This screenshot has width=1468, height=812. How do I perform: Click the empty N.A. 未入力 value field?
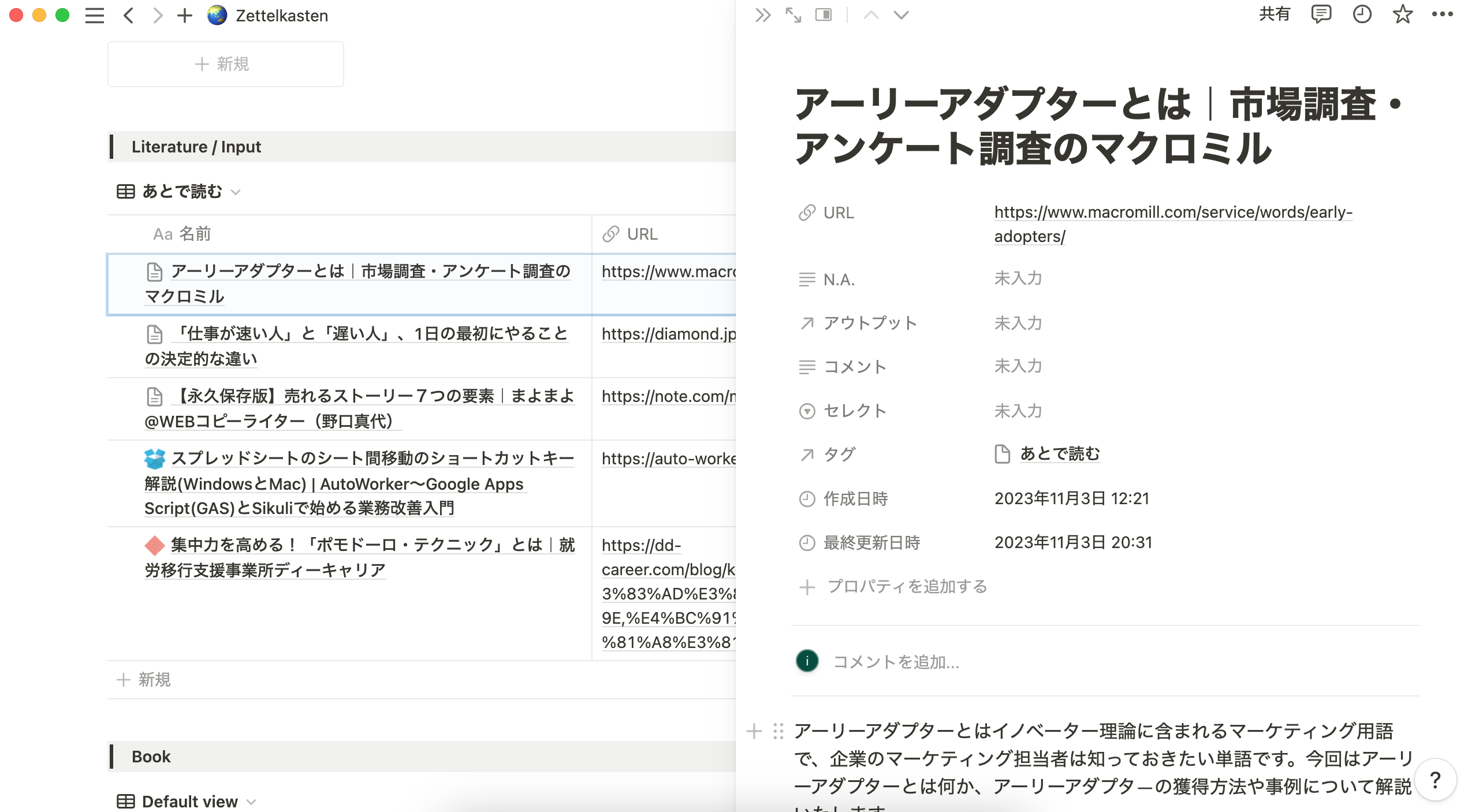pyautogui.click(x=1018, y=278)
